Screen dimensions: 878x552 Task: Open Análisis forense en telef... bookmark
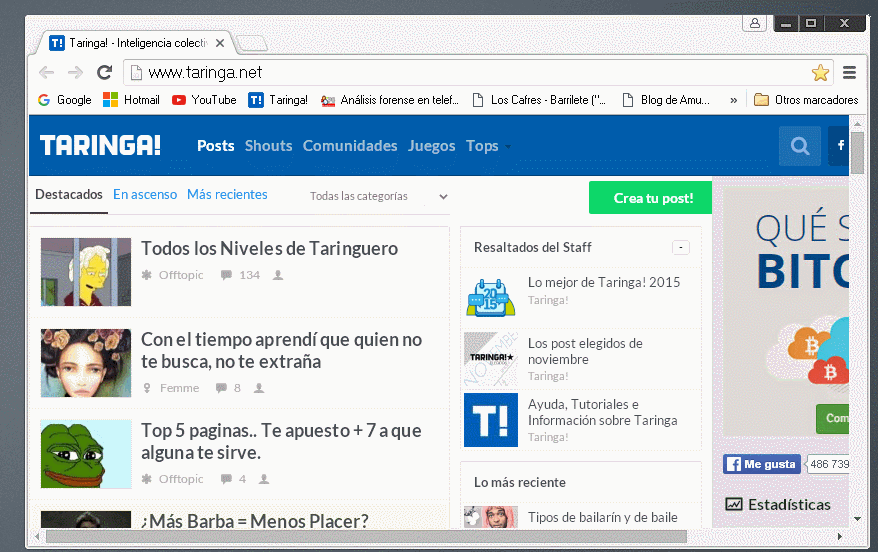coord(390,100)
